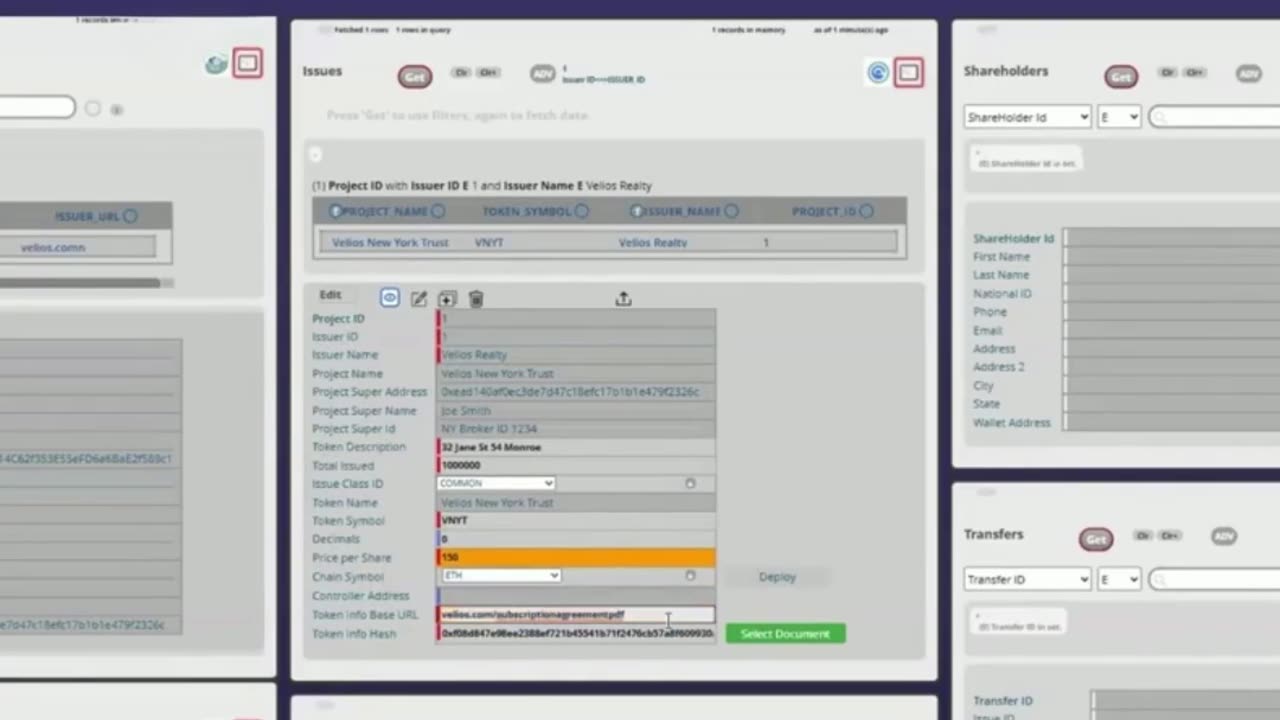This screenshot has height=720, width=1280.
Task: Click the Token Symbol VNYT field
Action: click(576, 521)
